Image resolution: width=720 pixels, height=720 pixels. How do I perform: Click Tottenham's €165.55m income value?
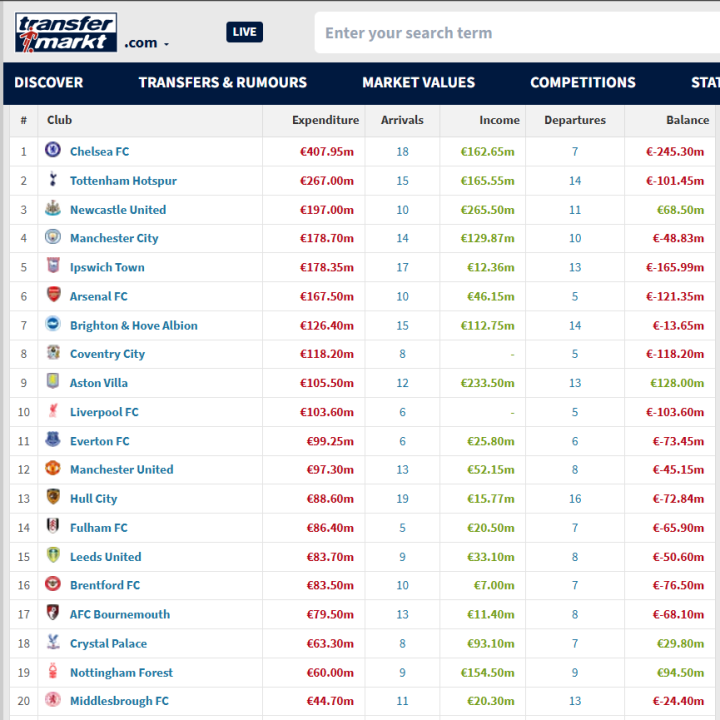click(x=487, y=181)
